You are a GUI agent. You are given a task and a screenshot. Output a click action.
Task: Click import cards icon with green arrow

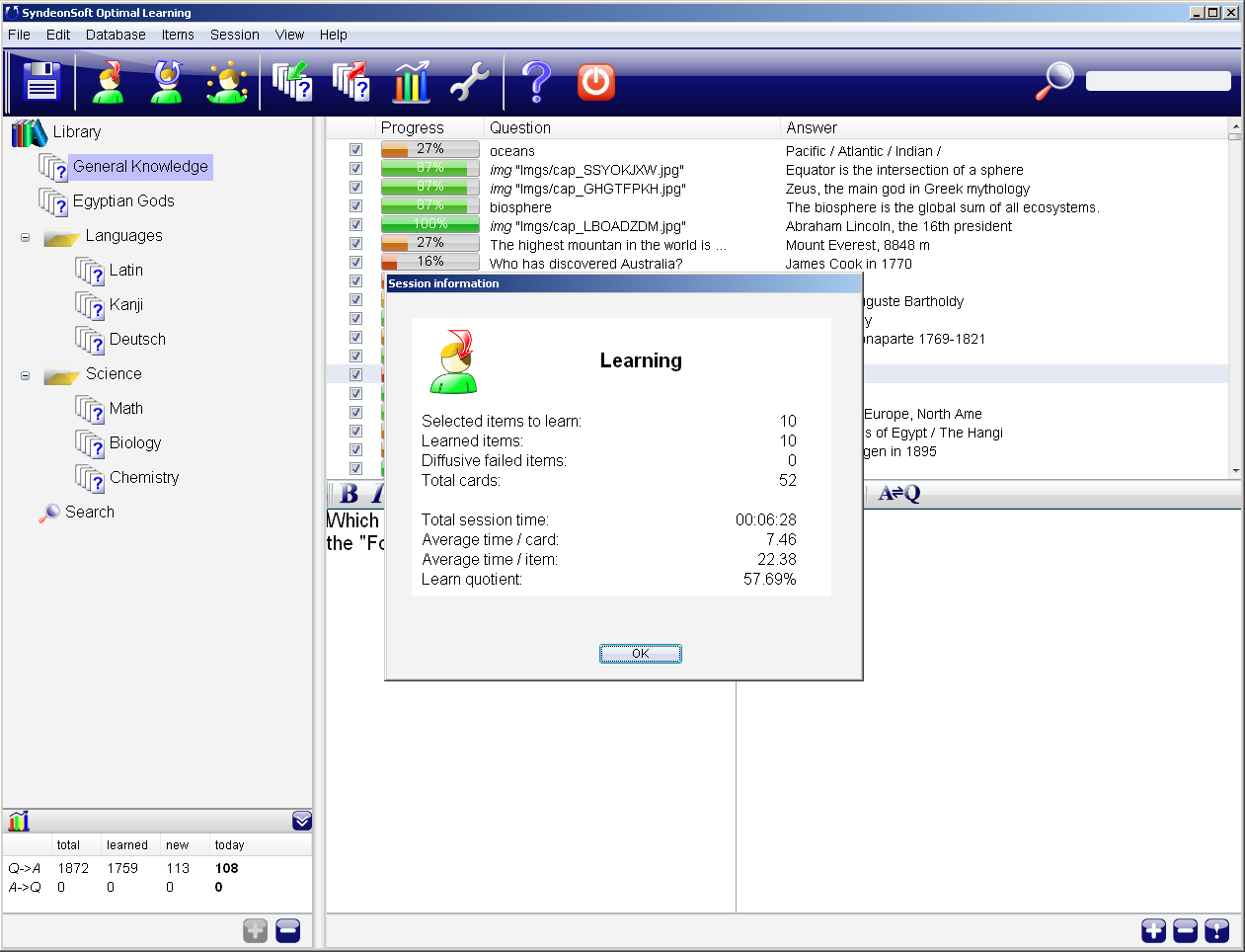[x=292, y=82]
